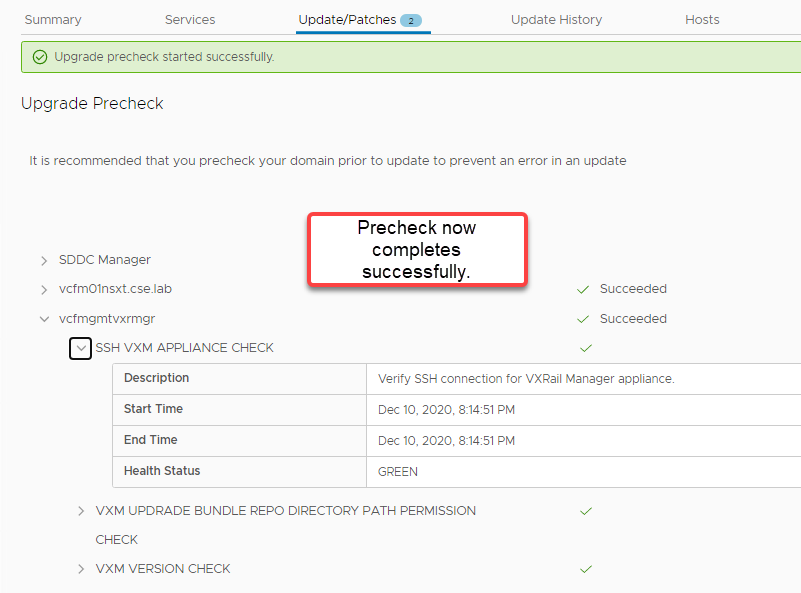The image size is (801, 593).
Task: Go to the Update History tab
Action: pyautogui.click(x=556, y=20)
